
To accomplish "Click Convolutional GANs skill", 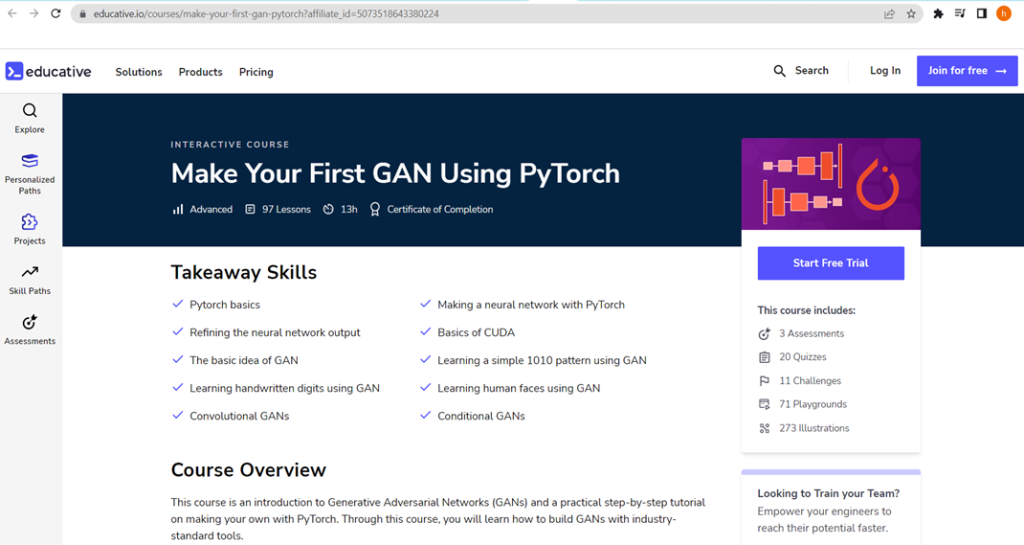I will pos(239,416).
